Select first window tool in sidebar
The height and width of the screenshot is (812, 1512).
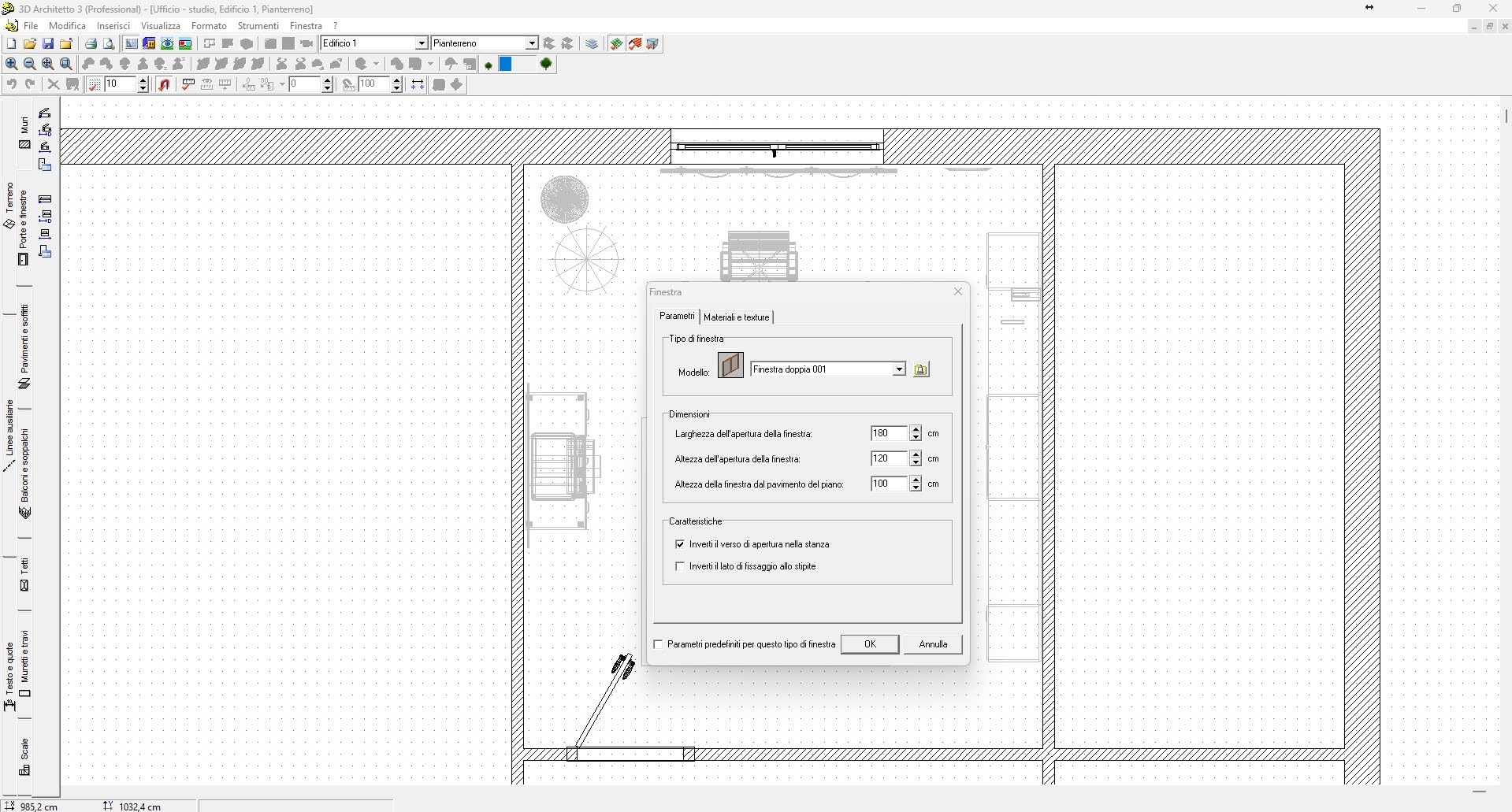tap(45, 199)
